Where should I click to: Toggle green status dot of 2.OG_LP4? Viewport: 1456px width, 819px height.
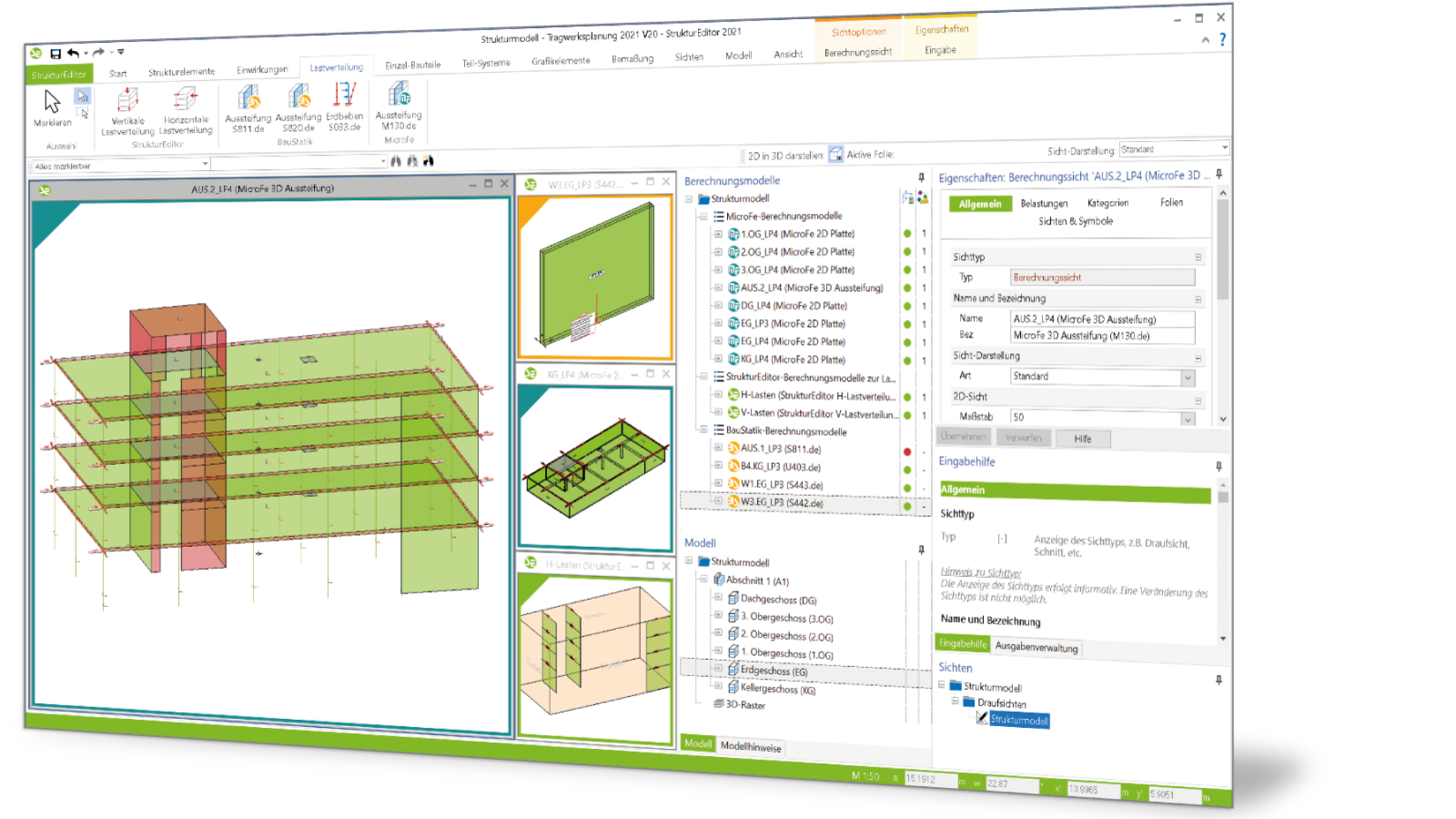tap(907, 252)
